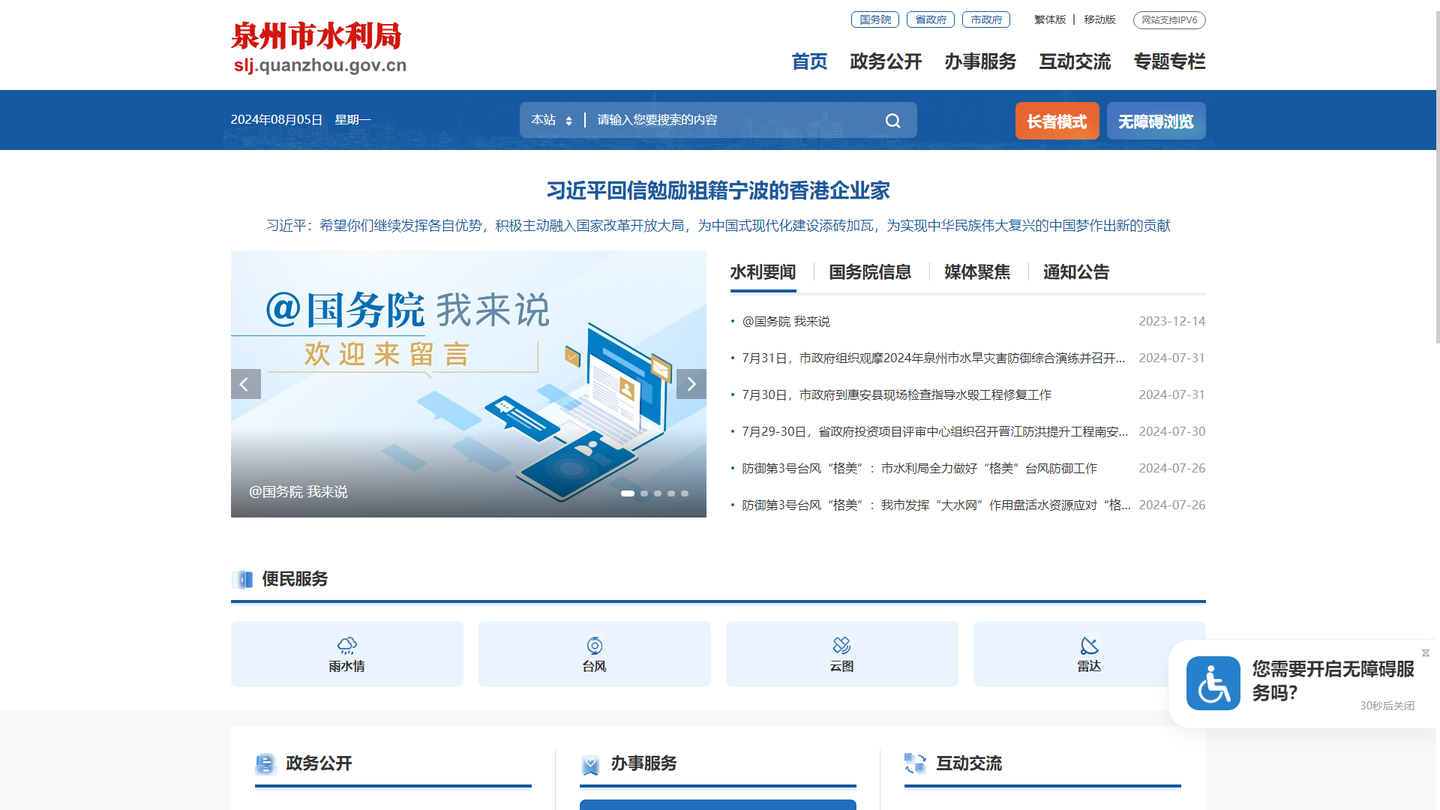
Task: Click the search magnifier icon
Action: point(893,120)
